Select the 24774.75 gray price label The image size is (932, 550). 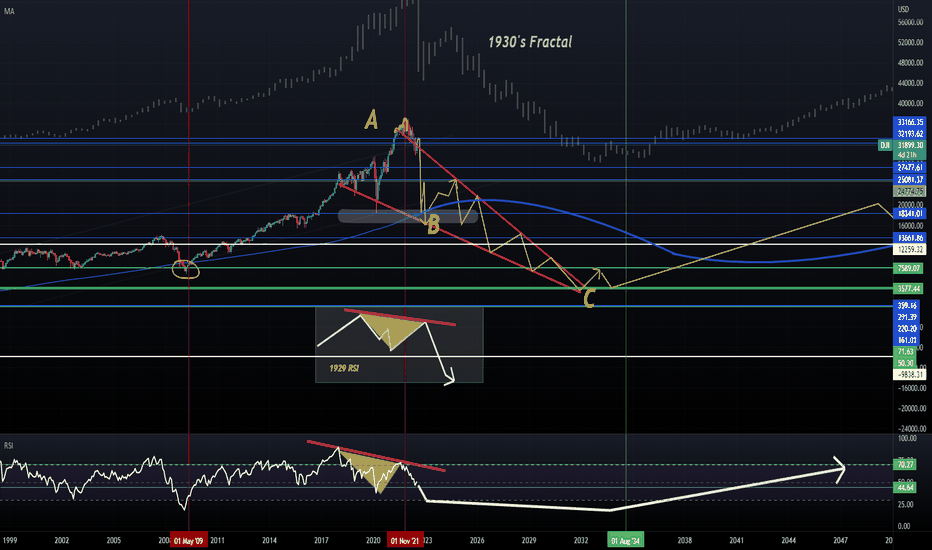click(x=909, y=191)
